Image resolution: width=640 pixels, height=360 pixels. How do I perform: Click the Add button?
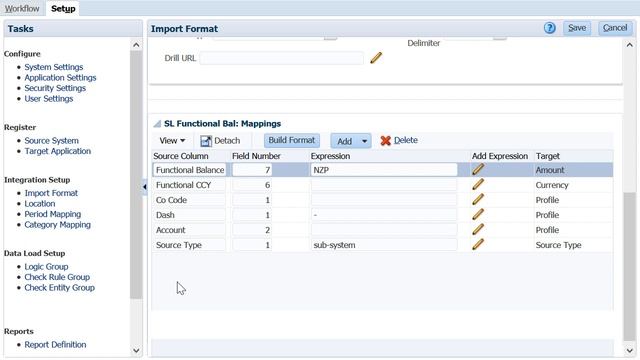344,141
